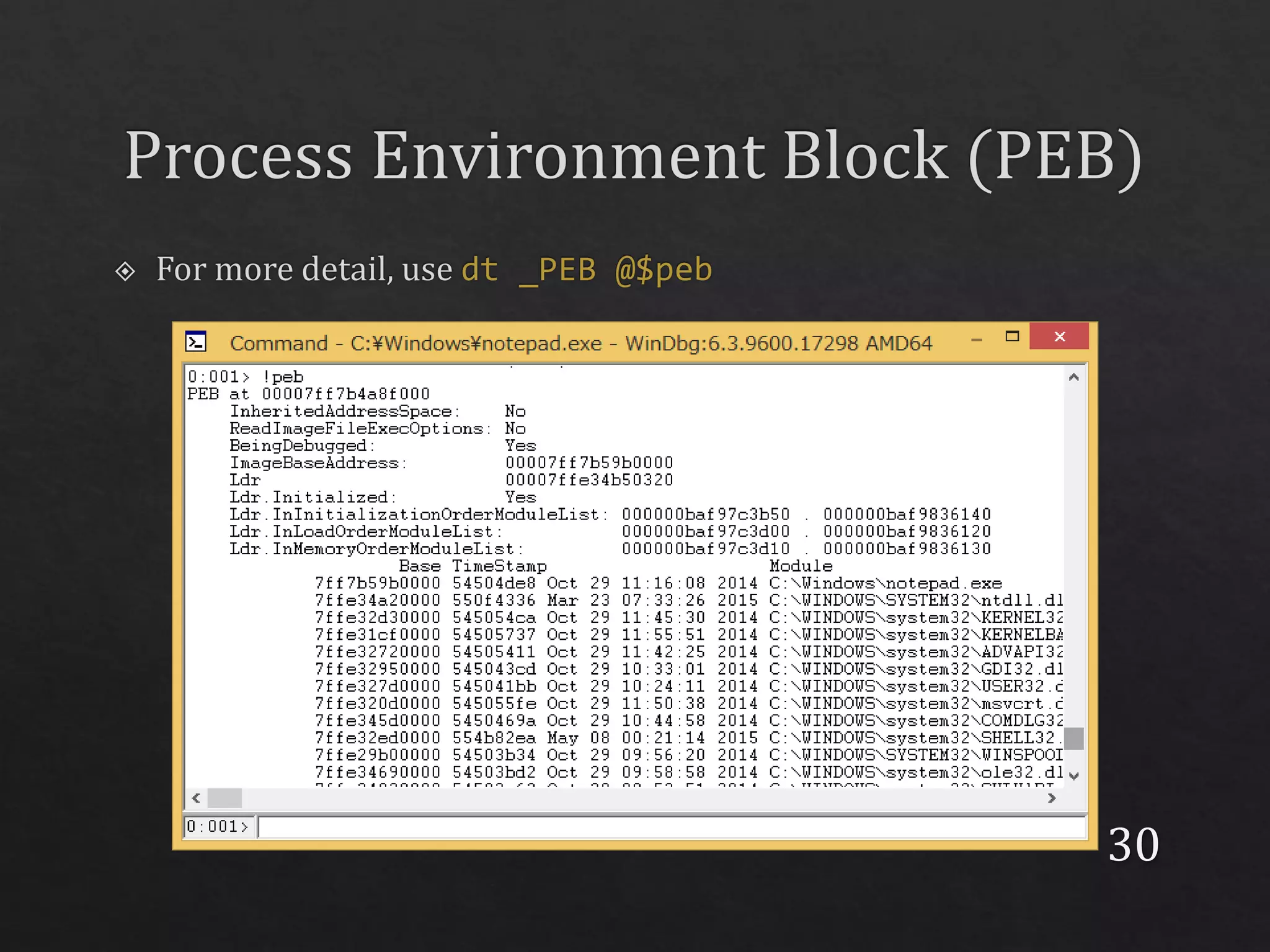
Task: Click the horizontal scrollbar thumb
Action: [x=224, y=798]
